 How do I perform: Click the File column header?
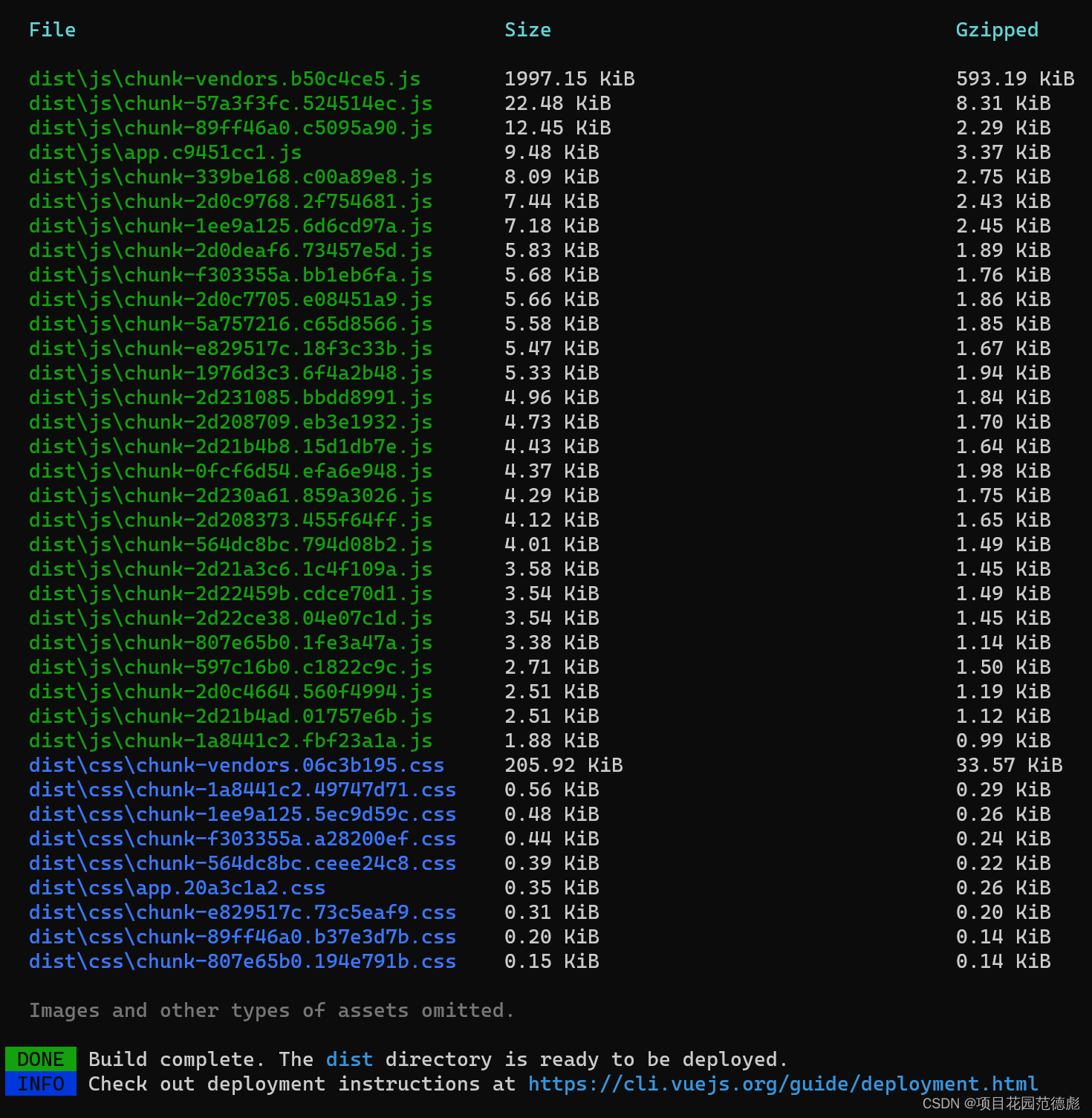click(53, 30)
